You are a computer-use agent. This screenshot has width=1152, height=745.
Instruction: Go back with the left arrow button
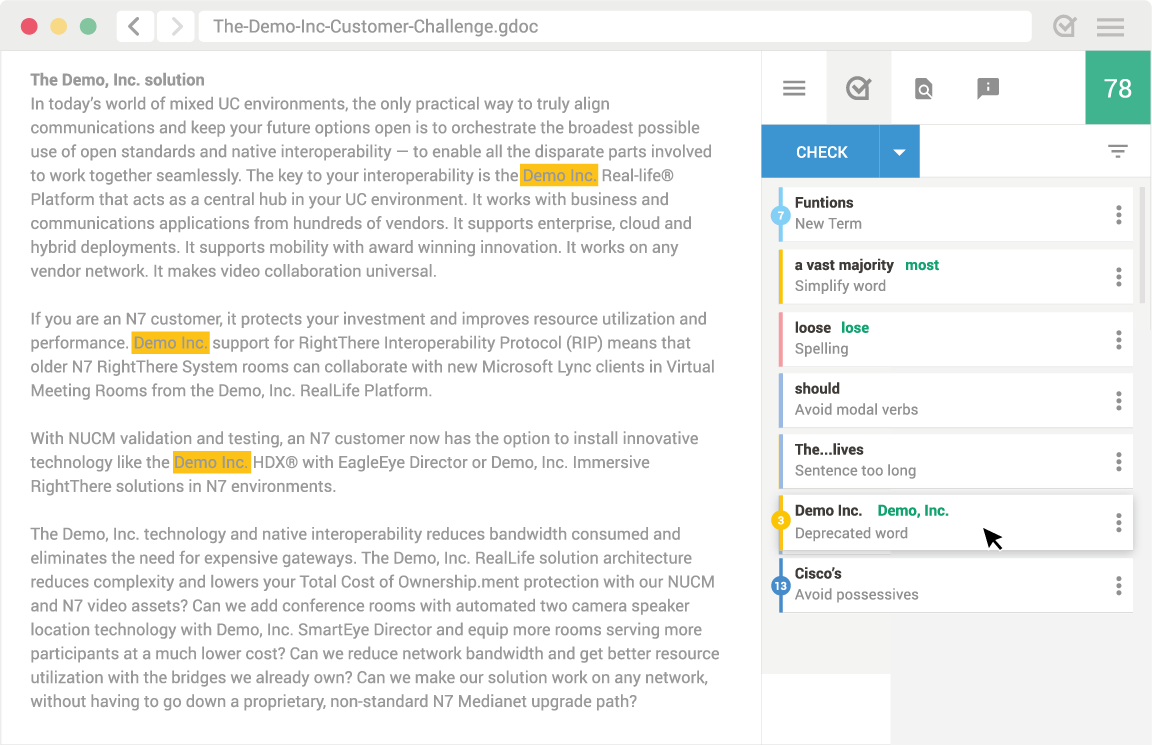pyautogui.click(x=135, y=27)
